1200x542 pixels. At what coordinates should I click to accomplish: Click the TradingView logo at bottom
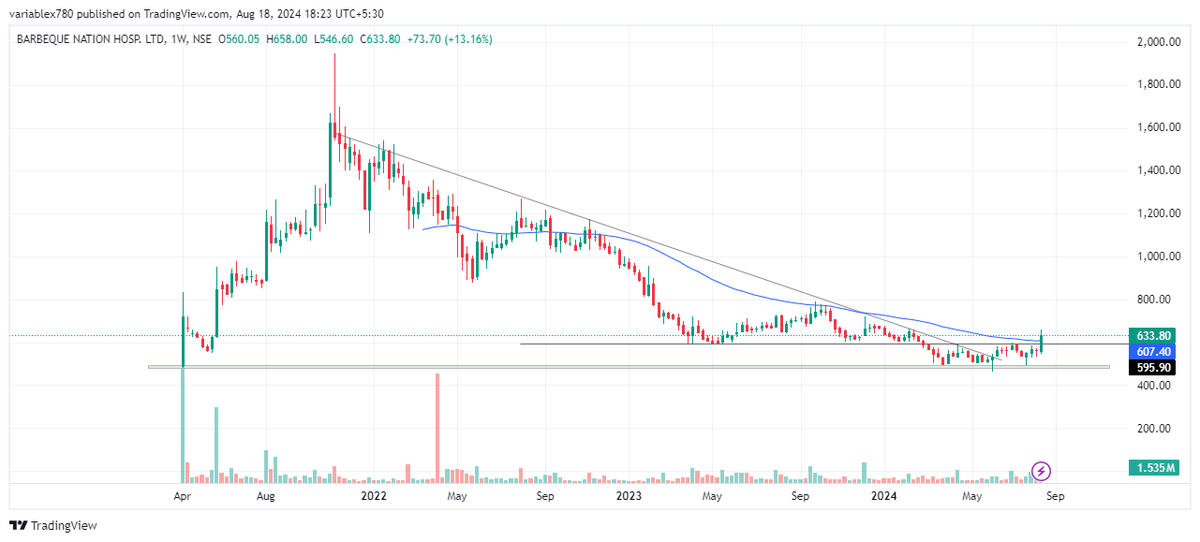53,525
